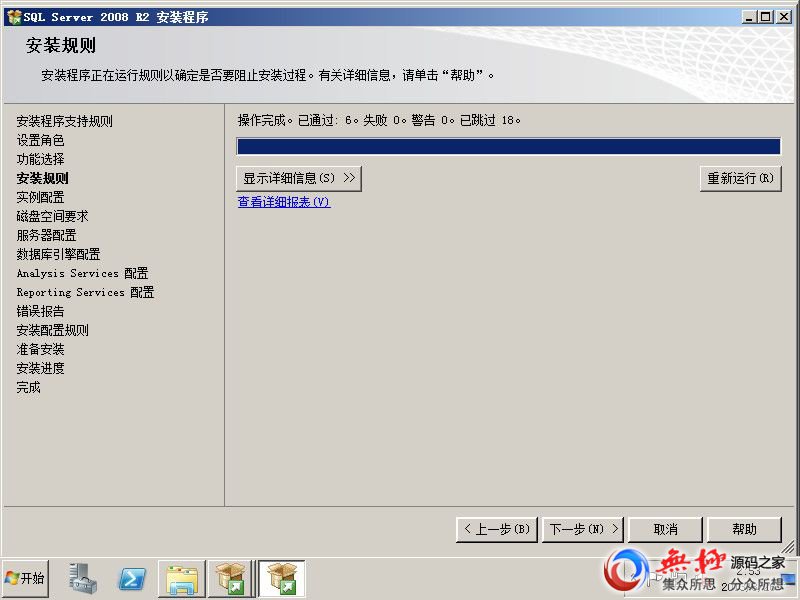Click the highlighted active SQL setup taskbar icon

tap(281, 579)
